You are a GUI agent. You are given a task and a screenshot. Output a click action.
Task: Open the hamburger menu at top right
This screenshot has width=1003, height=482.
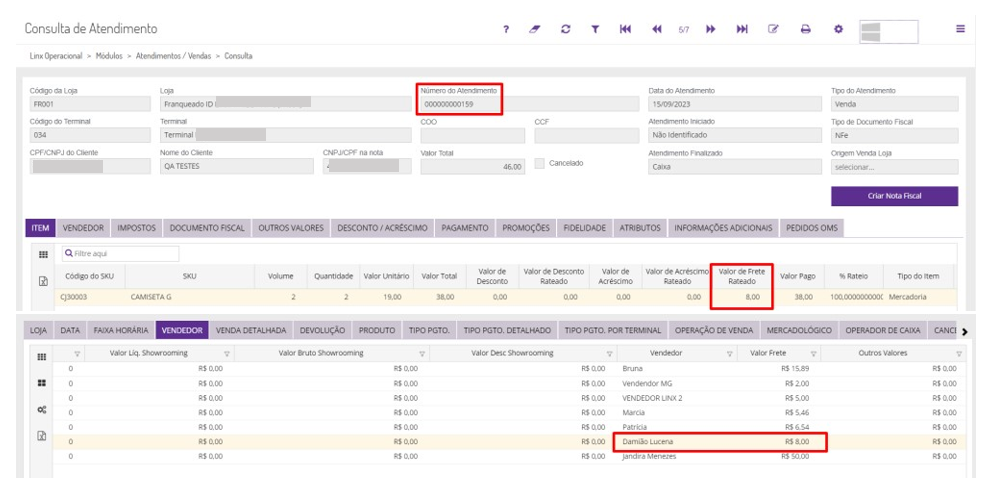(x=961, y=30)
